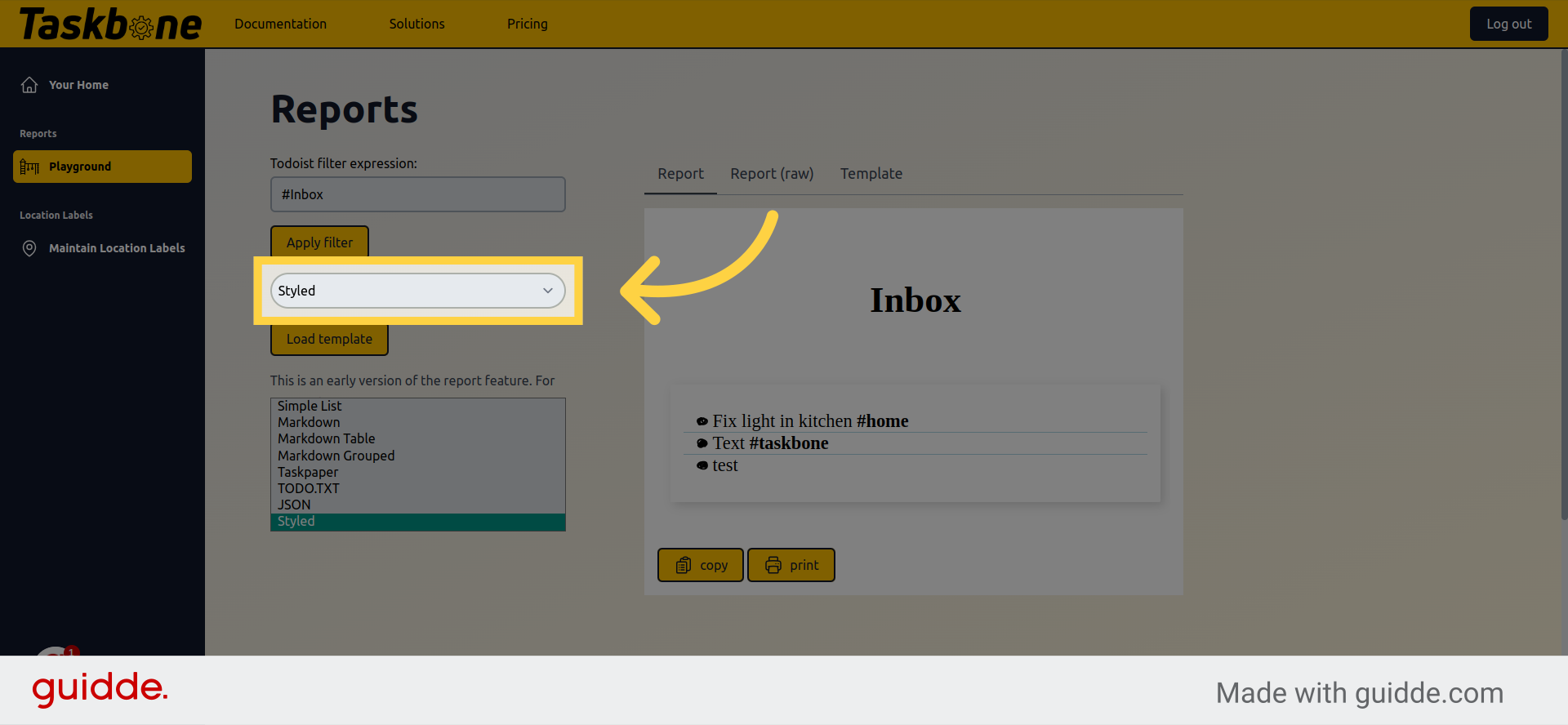Select Taskpaper option
Image resolution: width=1568 pixels, height=725 pixels.
click(x=418, y=472)
